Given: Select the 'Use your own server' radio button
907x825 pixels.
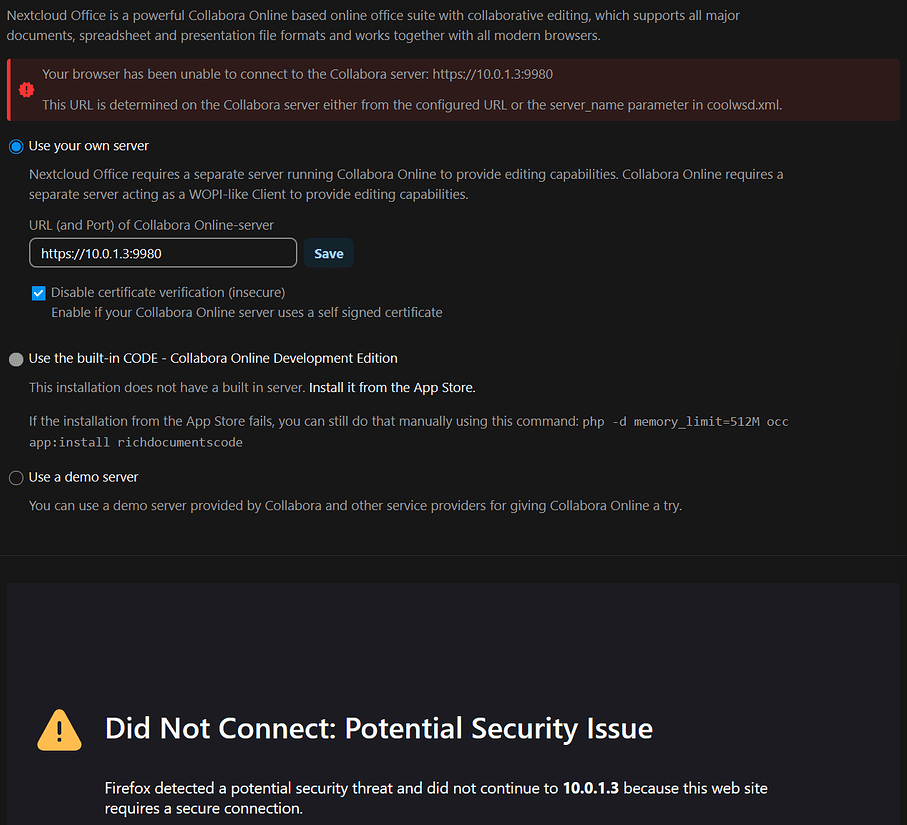Looking at the screenshot, I should click(x=15, y=146).
